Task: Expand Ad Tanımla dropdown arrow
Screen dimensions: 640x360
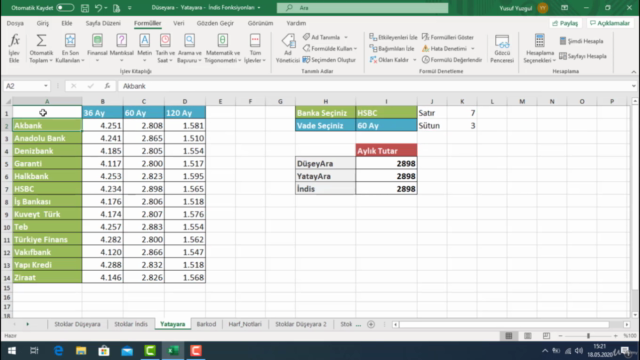Action: (346, 38)
